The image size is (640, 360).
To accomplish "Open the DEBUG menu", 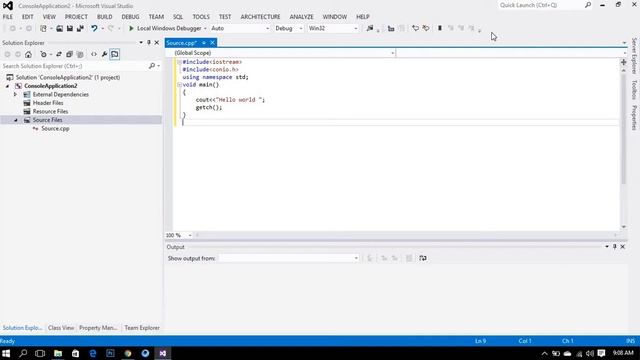I will click(x=130, y=17).
